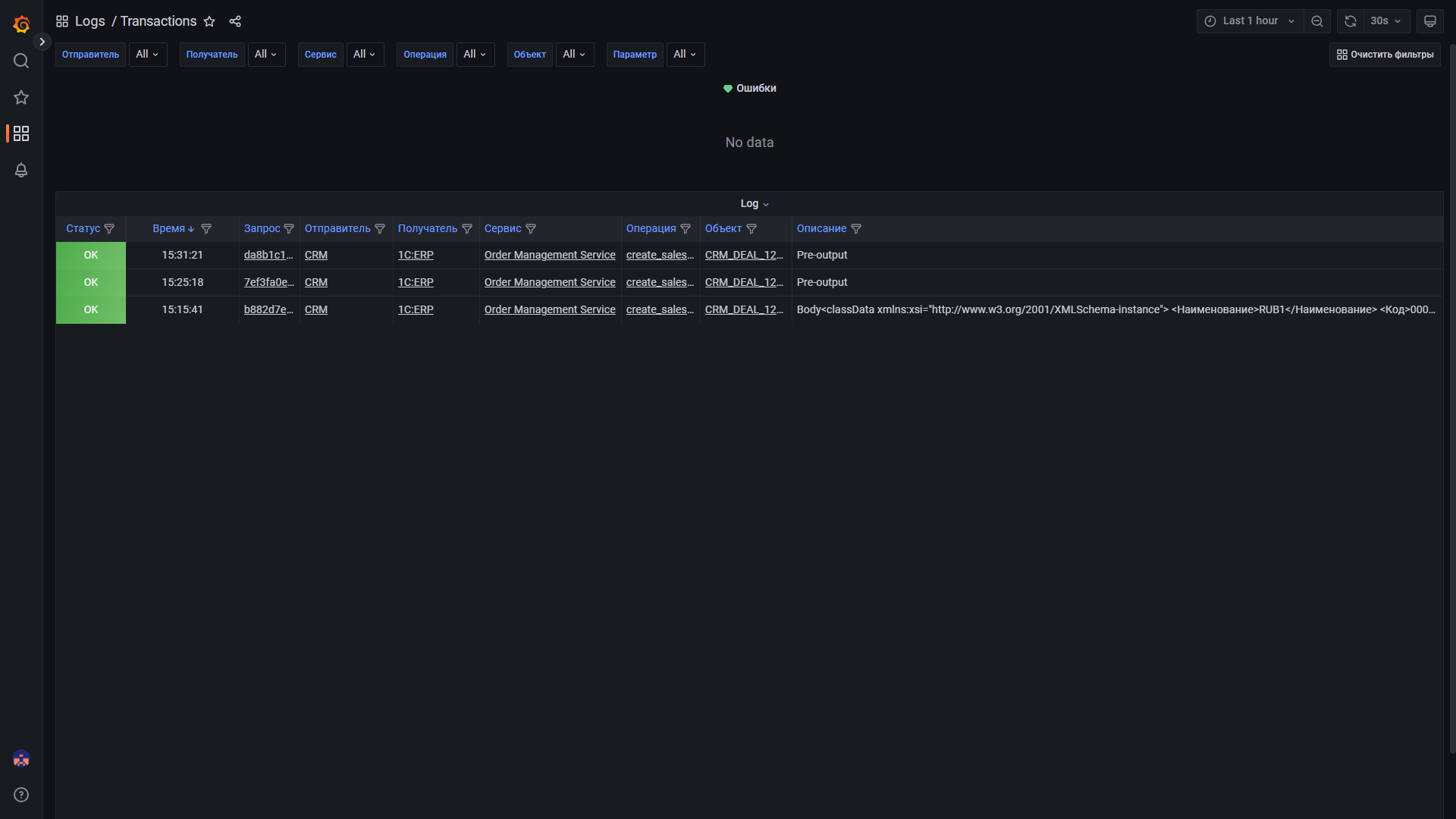Viewport: 1456px width, 819px height.
Task: Click the OK status cell at 15:31:21
Action: 91,256
